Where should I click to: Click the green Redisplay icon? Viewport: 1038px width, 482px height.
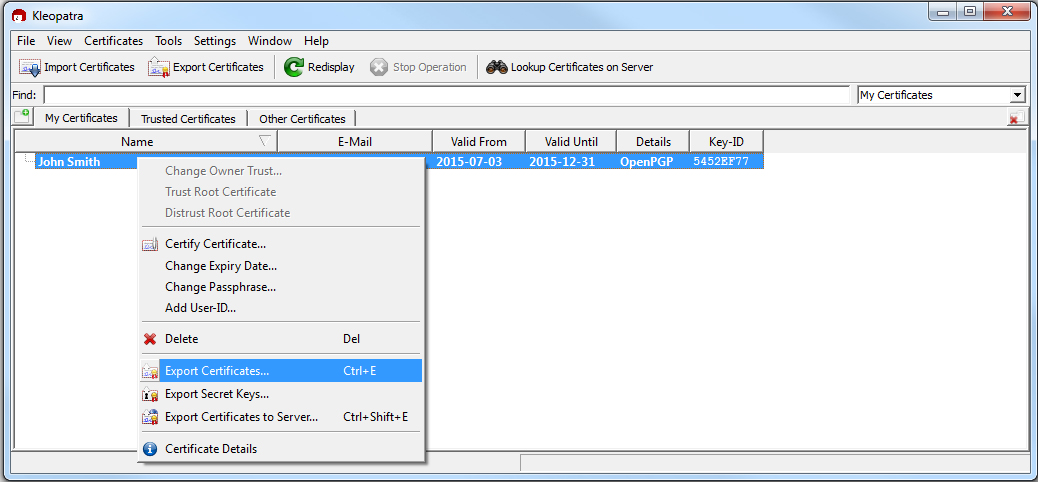(294, 67)
